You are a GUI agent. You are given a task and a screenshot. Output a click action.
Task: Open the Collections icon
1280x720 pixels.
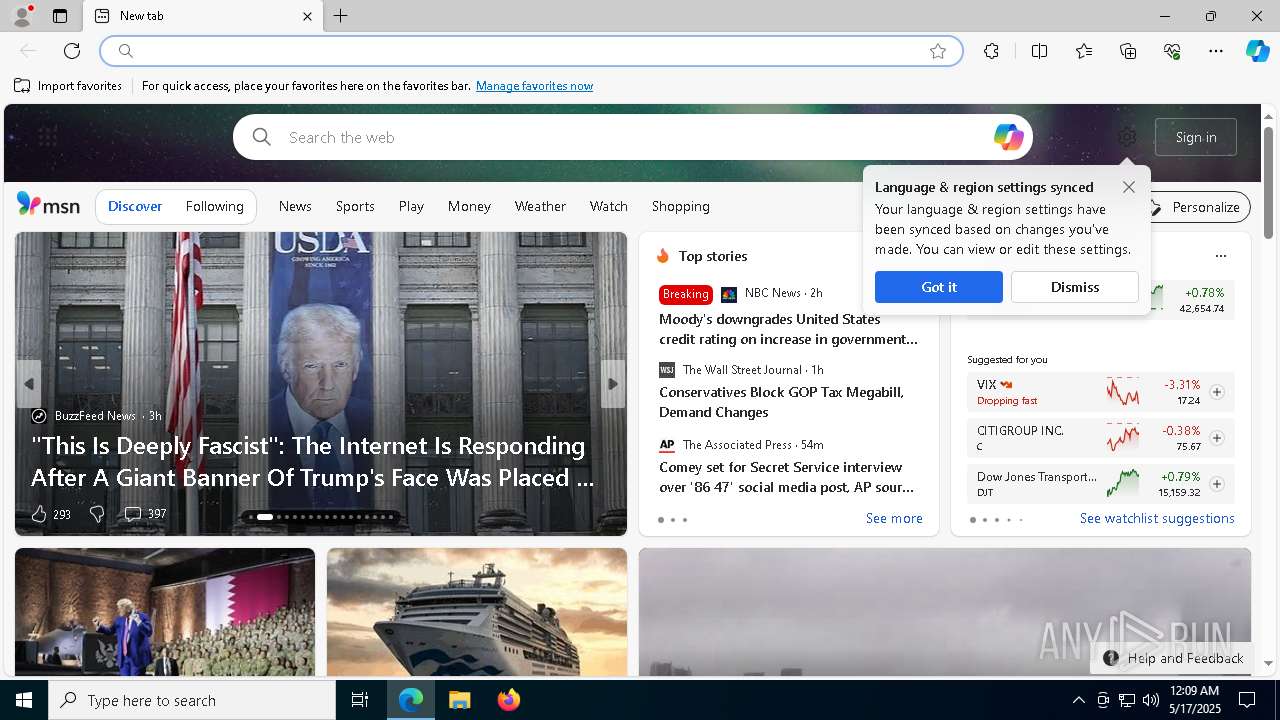(x=1128, y=51)
